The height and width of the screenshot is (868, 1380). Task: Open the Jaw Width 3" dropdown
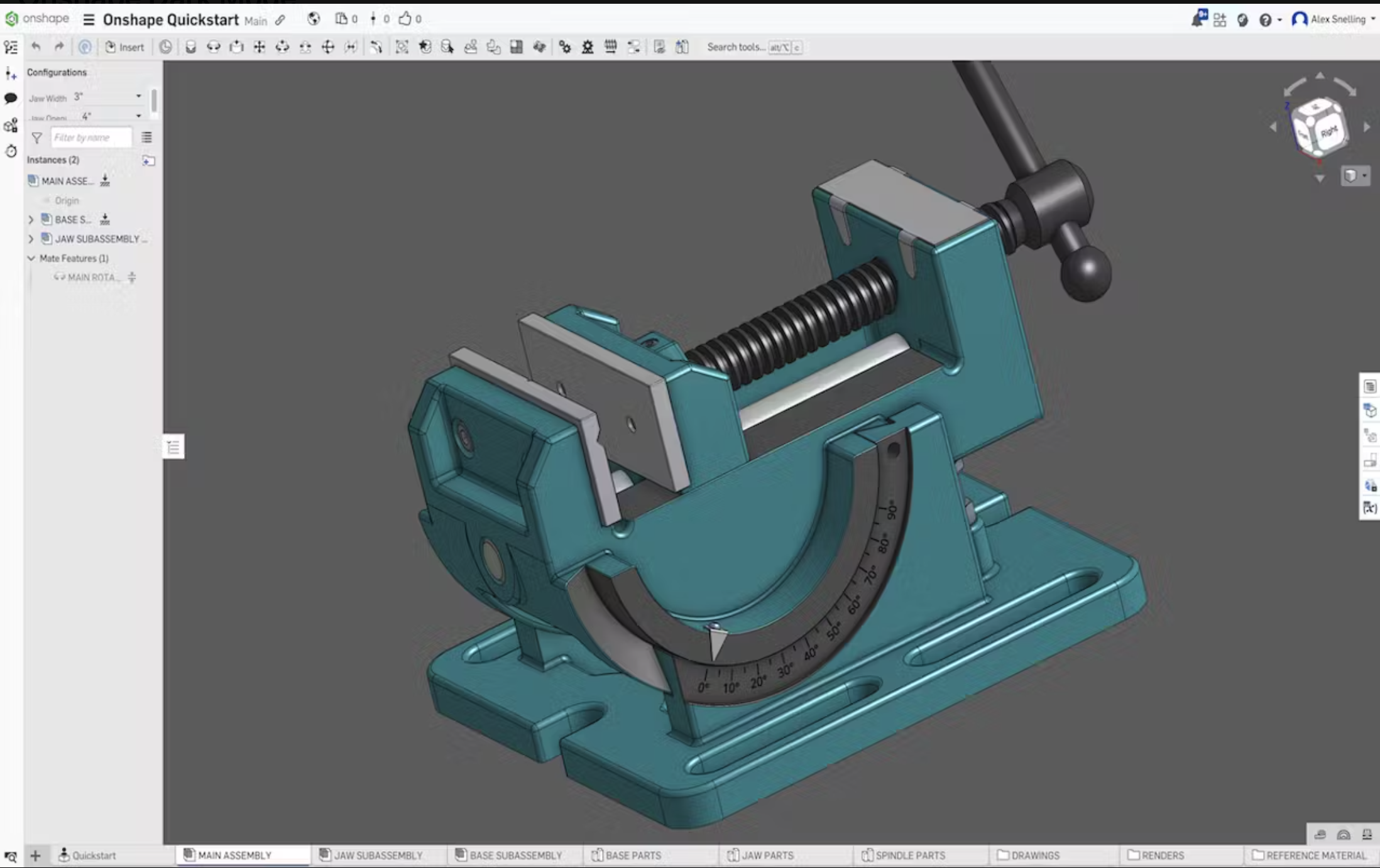[107, 97]
